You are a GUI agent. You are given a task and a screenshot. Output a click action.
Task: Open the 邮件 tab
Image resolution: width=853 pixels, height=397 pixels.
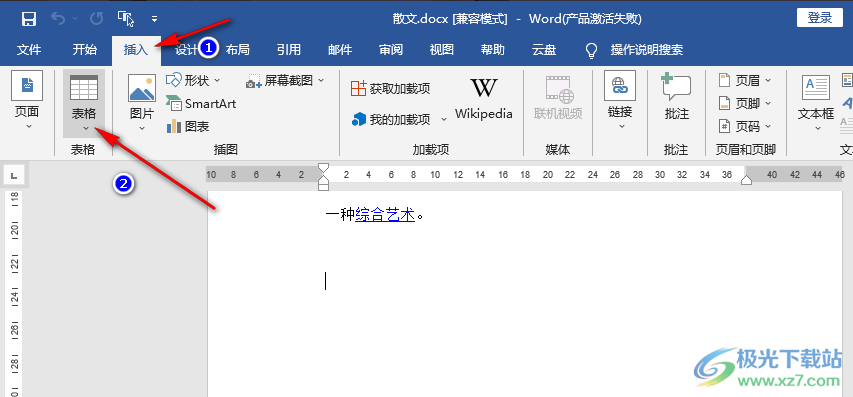click(340, 50)
